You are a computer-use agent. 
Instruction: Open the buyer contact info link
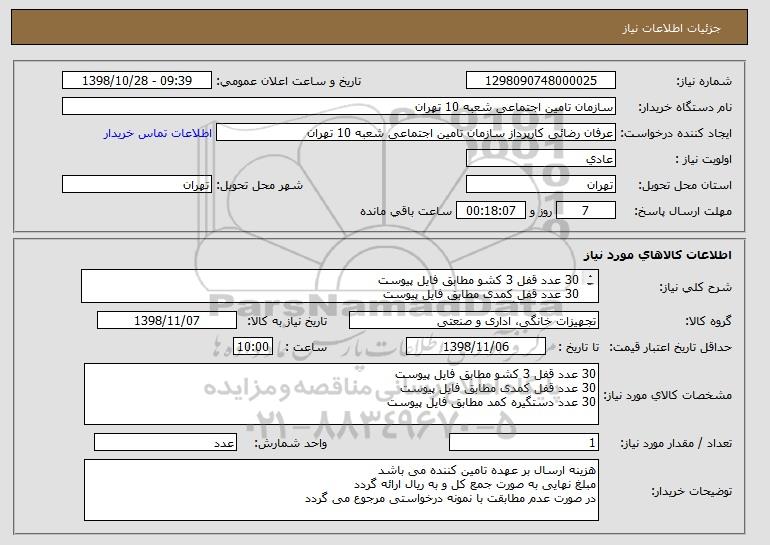coord(158,134)
